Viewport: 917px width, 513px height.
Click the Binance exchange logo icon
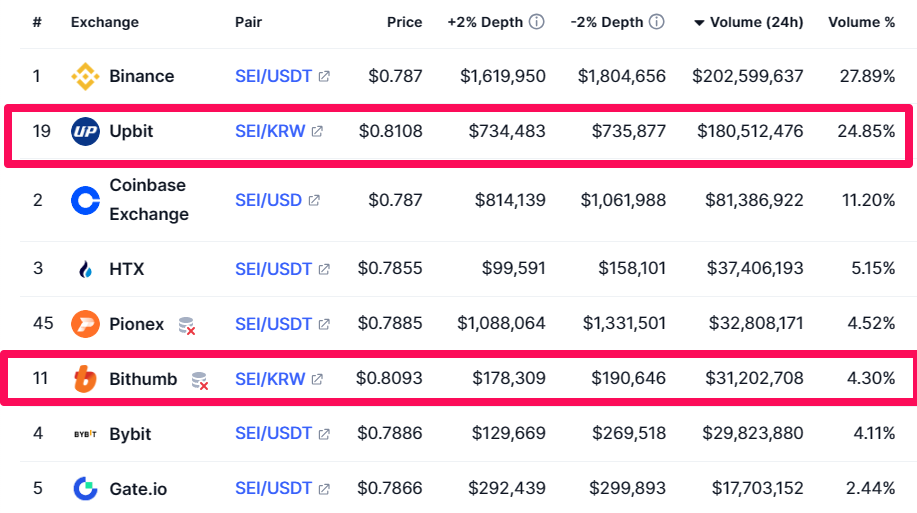[x=86, y=76]
